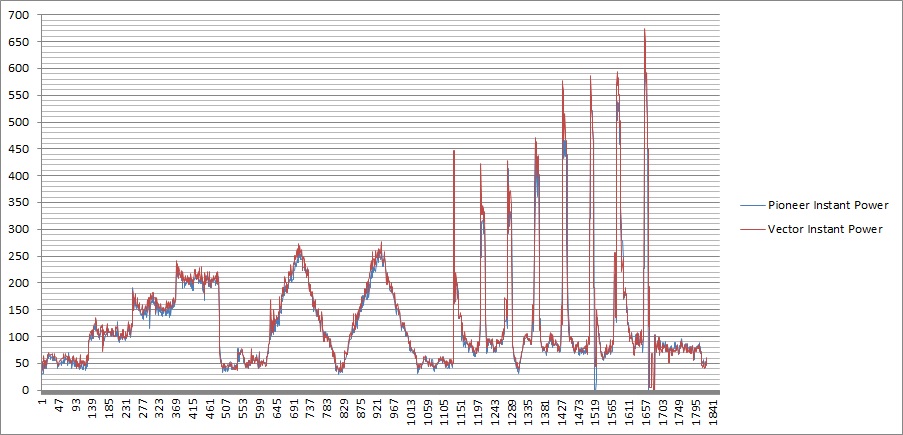Click the 323 x-axis label
Screen dimensions: 903x435
click(160, 409)
